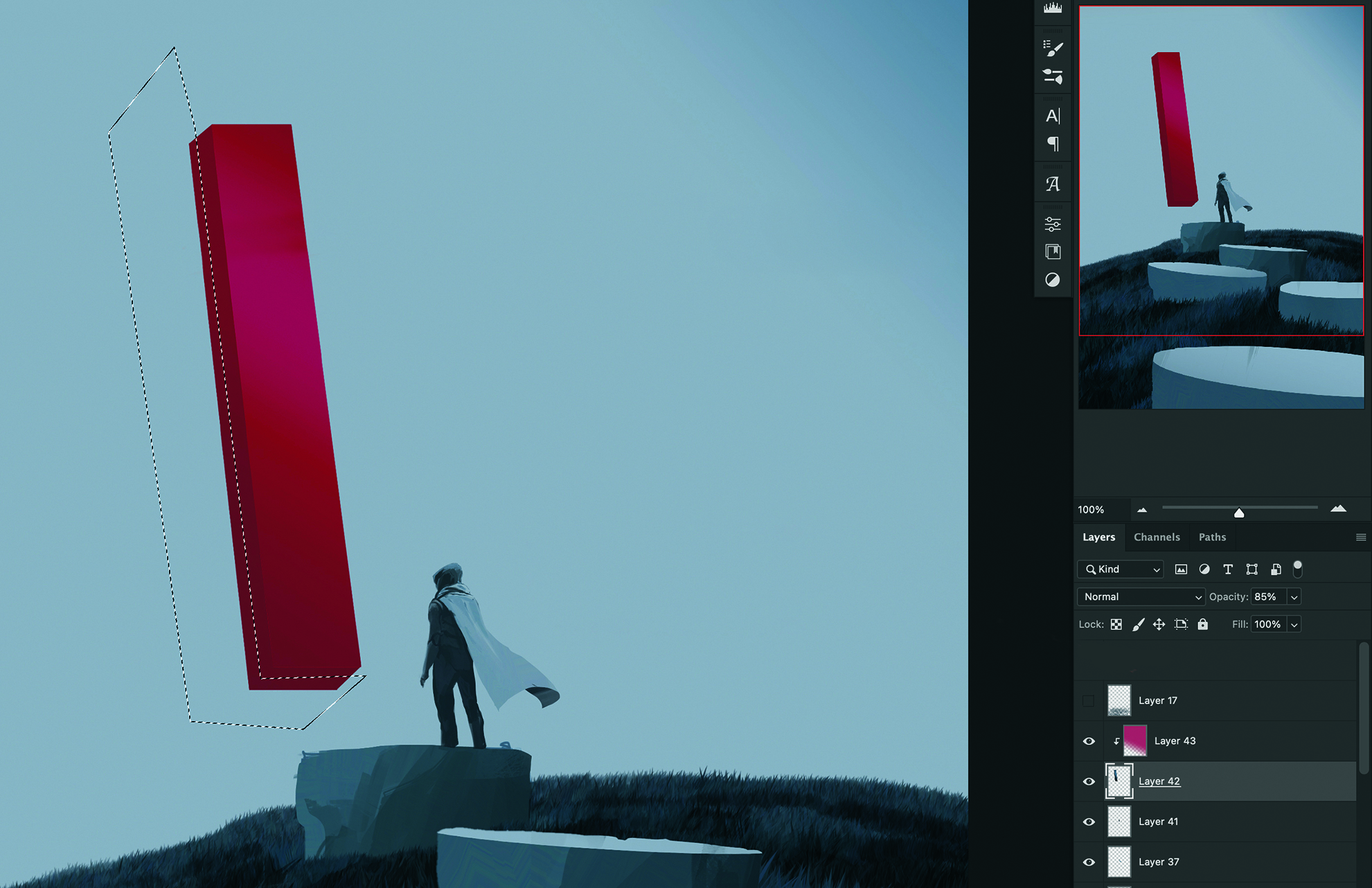Open the Paragraph panel icon
This screenshot has width=1372, height=888.
pyautogui.click(x=1053, y=144)
